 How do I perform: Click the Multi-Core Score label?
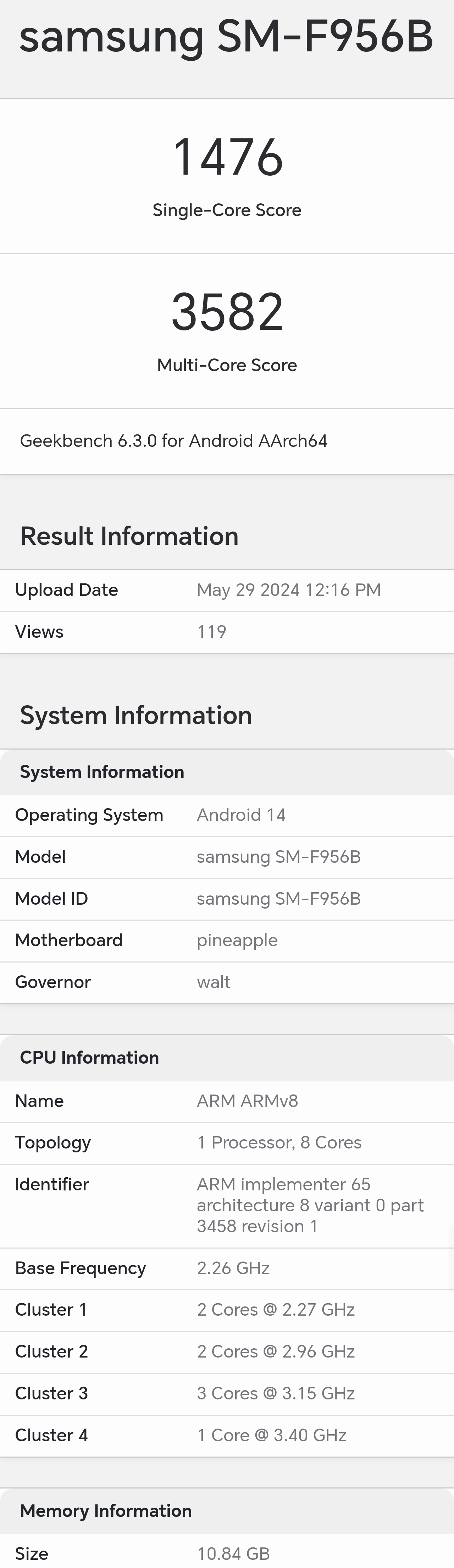(x=227, y=365)
